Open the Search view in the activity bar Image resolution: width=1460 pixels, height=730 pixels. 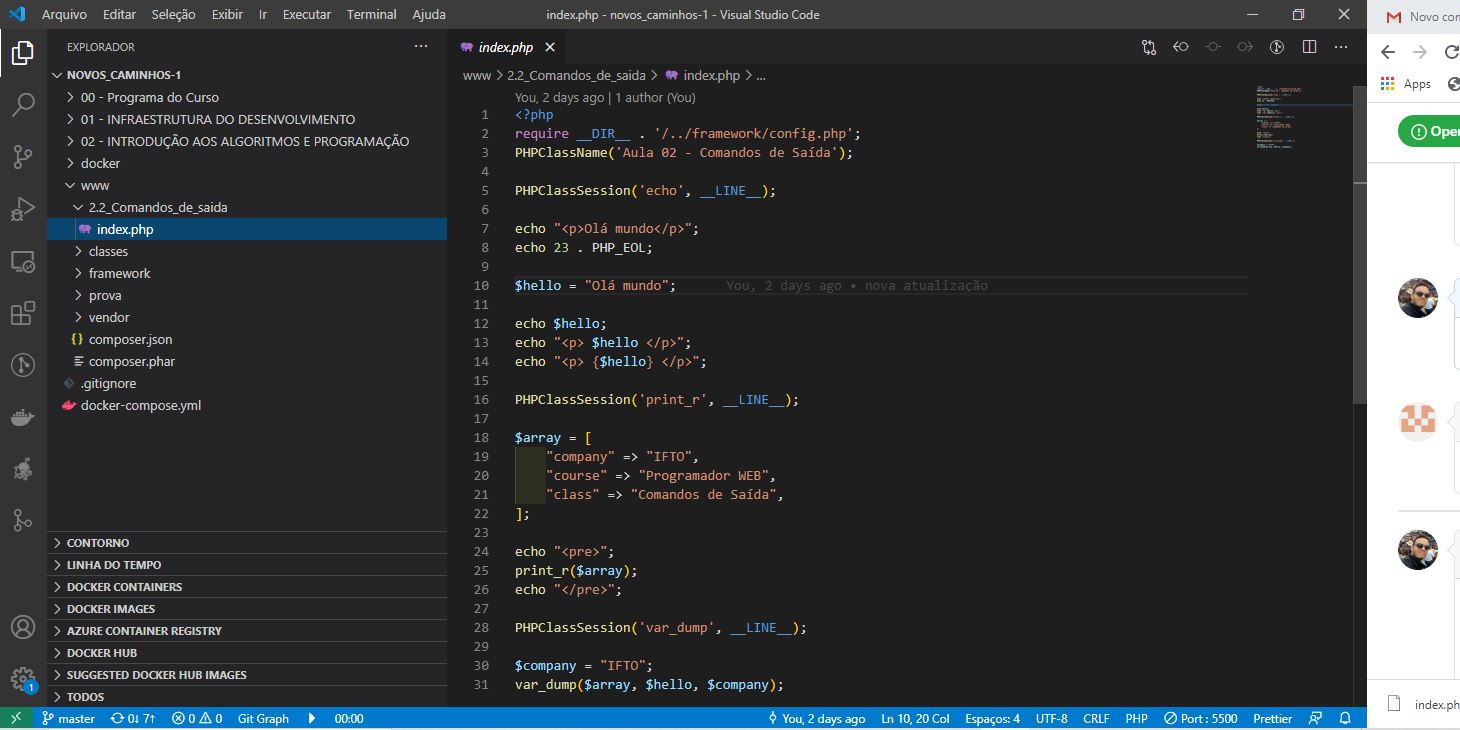[22, 105]
